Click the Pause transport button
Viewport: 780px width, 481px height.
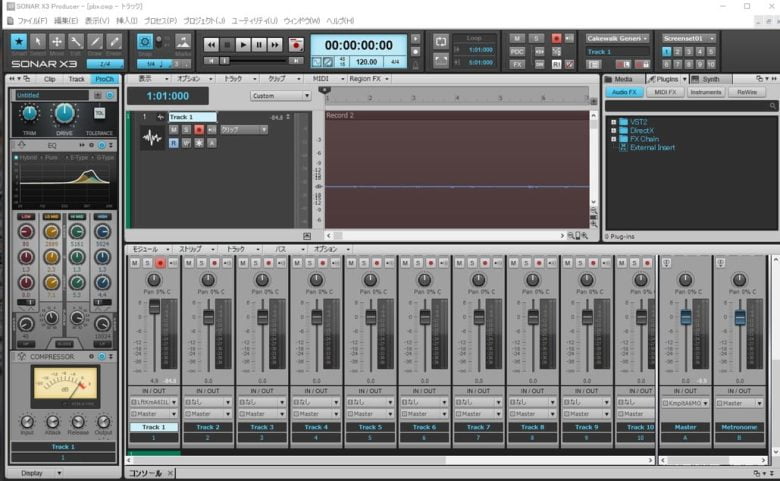259,45
